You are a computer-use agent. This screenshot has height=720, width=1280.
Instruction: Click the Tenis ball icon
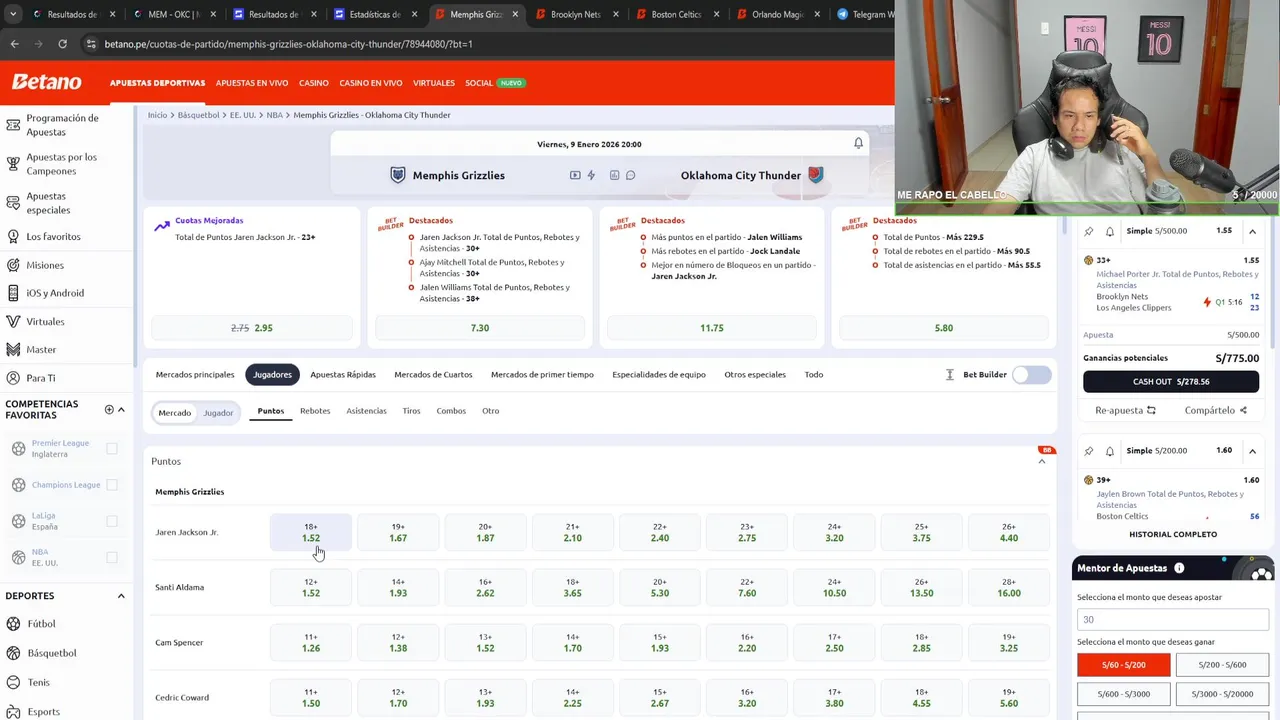(14, 682)
